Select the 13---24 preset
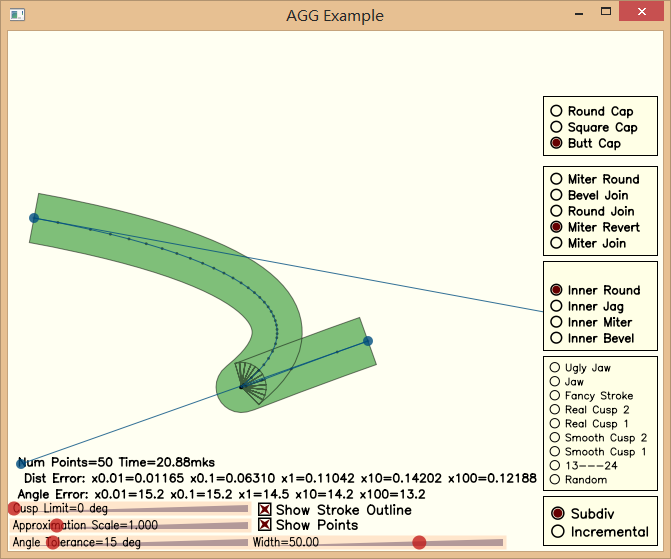This screenshot has height=559, width=671. 583,465
